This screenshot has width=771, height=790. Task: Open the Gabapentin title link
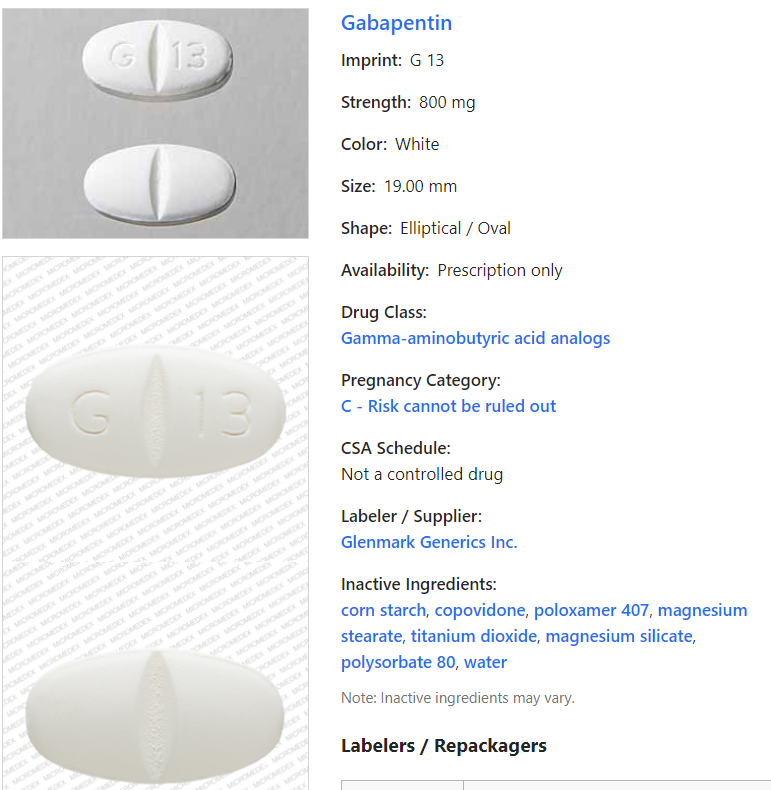[x=396, y=23]
